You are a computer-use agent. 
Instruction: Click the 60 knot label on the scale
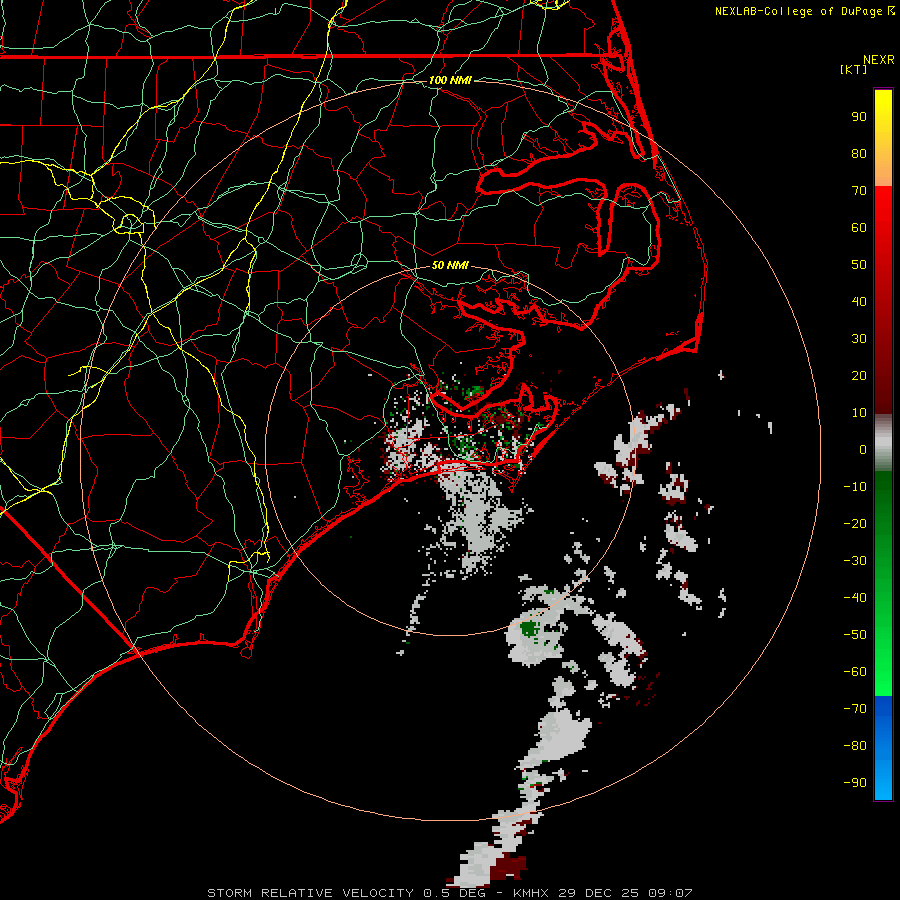click(x=859, y=227)
